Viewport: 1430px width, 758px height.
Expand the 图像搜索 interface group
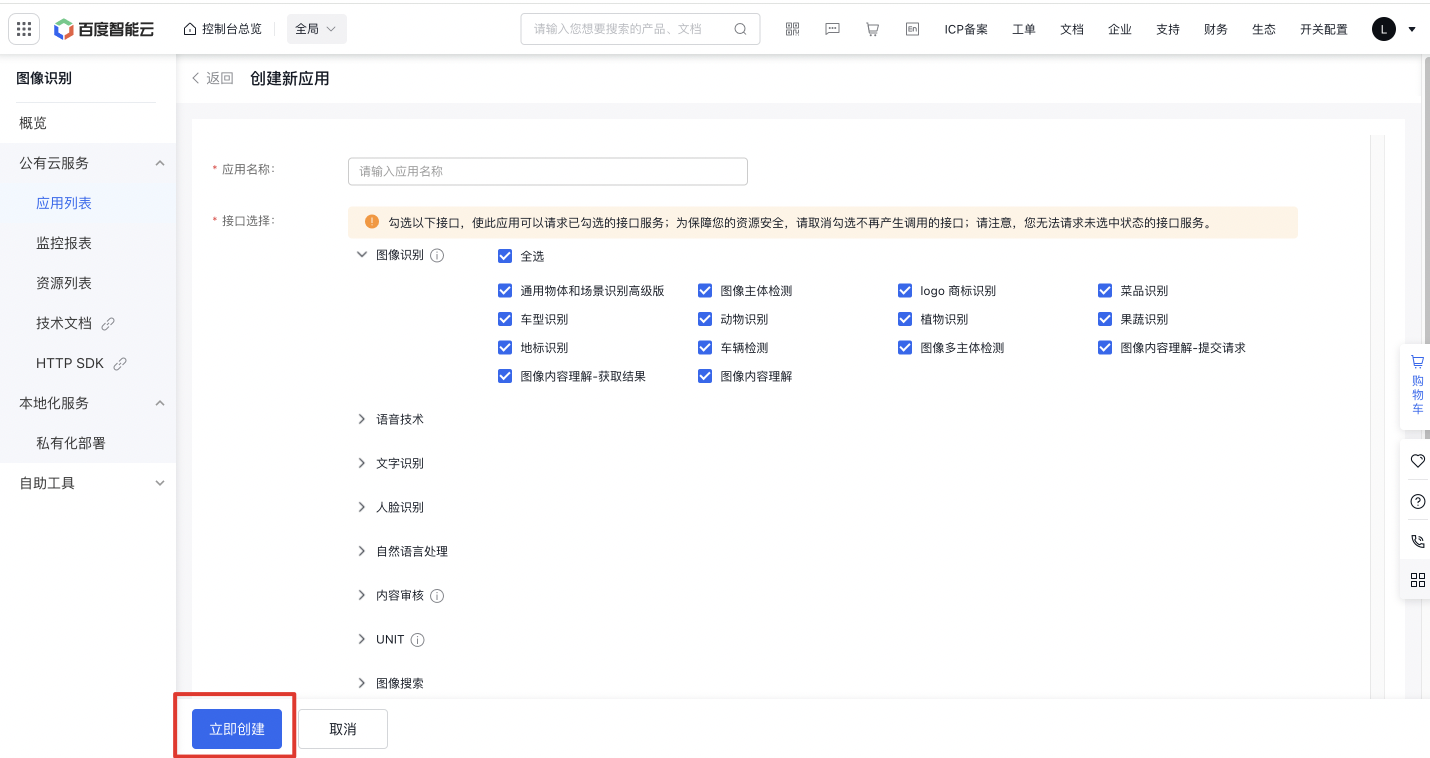(x=362, y=683)
